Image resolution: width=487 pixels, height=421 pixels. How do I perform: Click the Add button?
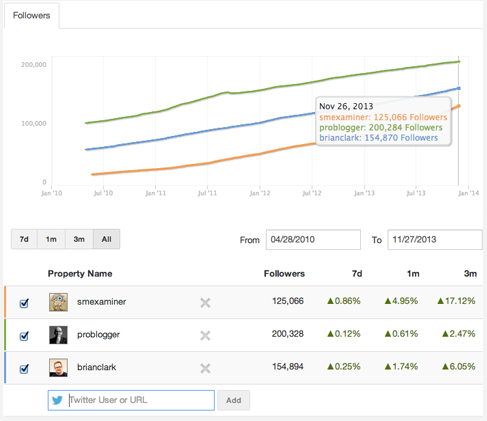pos(234,400)
